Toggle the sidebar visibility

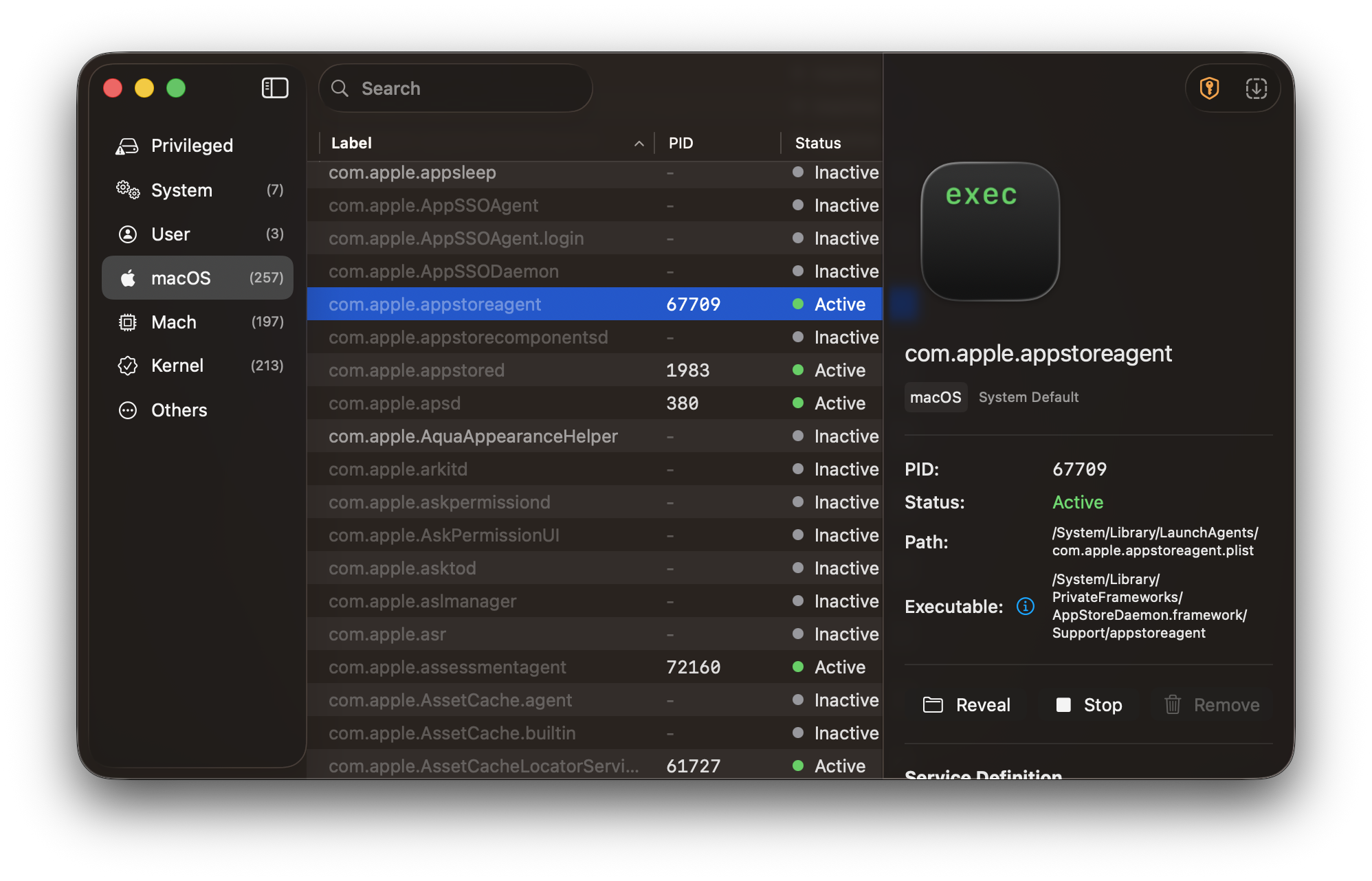click(x=274, y=88)
